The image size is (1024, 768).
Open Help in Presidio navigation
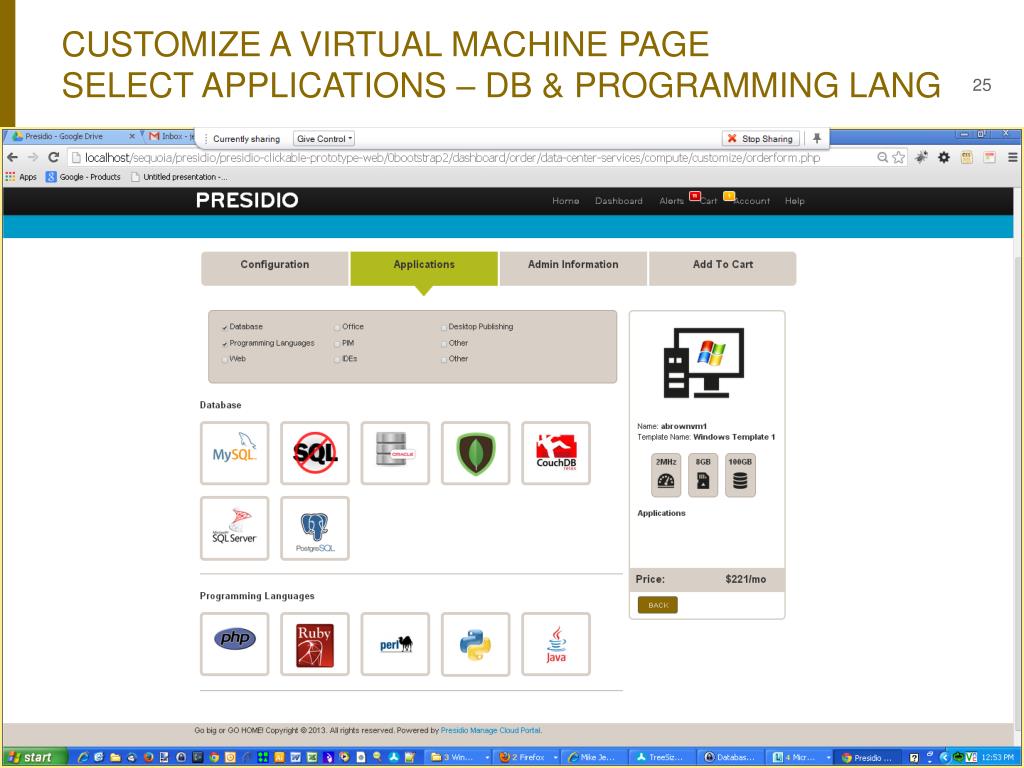coord(794,201)
